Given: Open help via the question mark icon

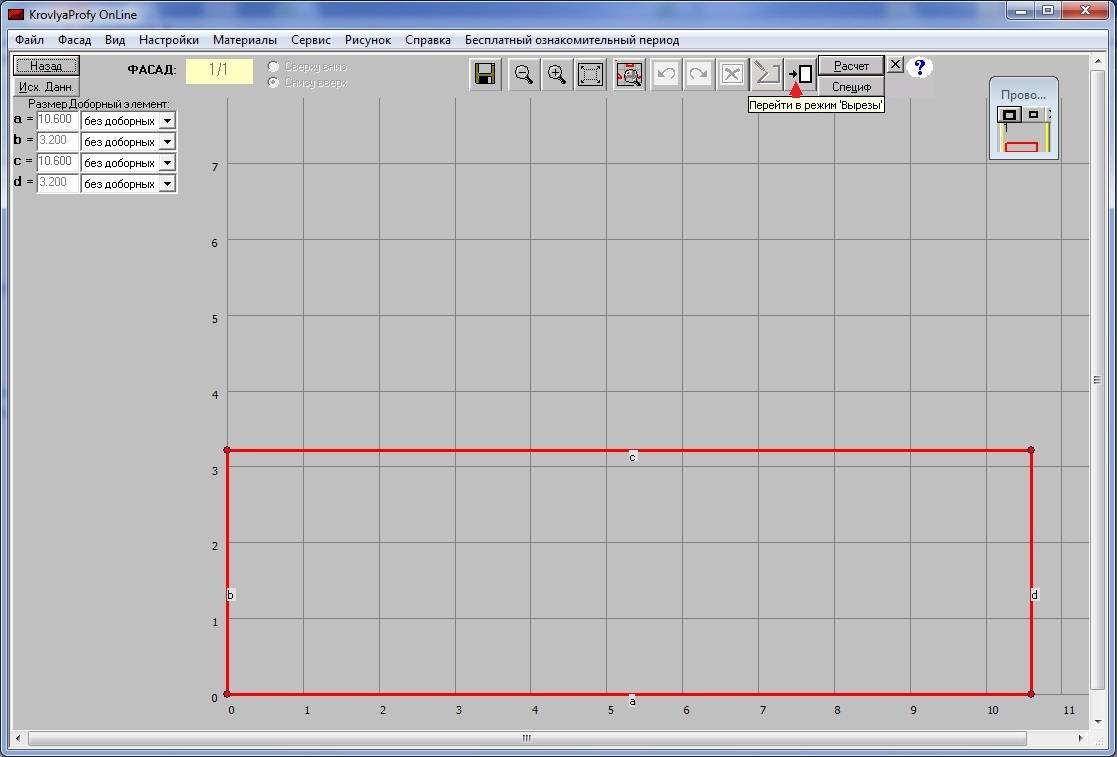Looking at the screenshot, I should (920, 67).
